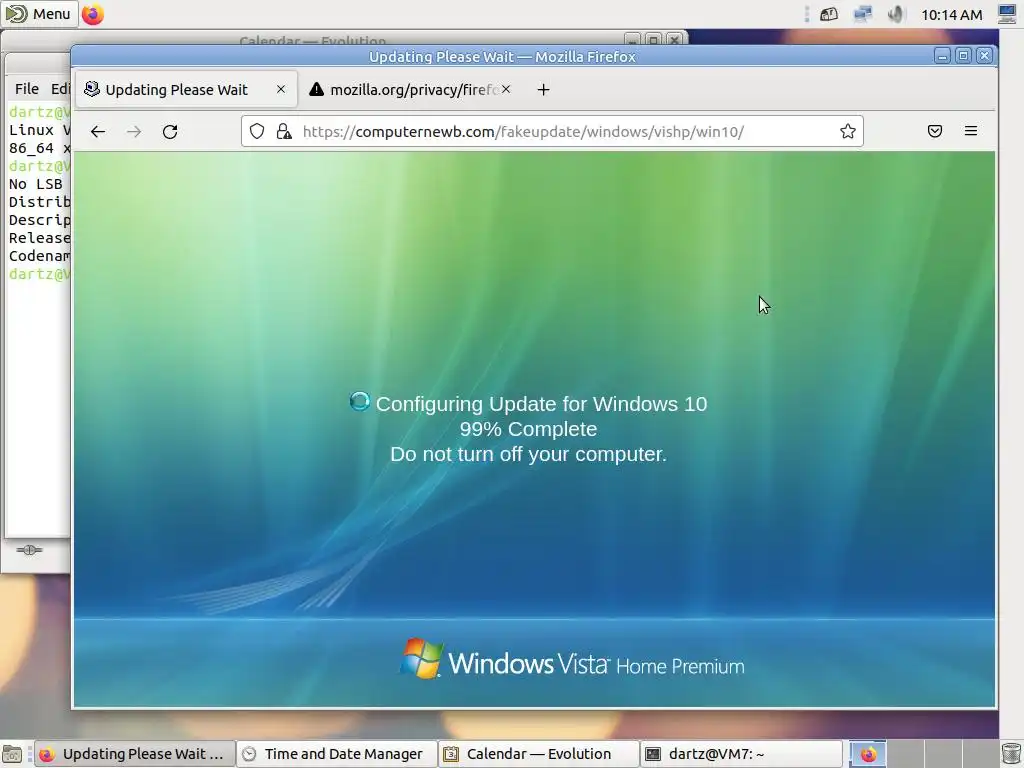
Task: Click the Windows Vista logo flag
Action: click(421, 658)
